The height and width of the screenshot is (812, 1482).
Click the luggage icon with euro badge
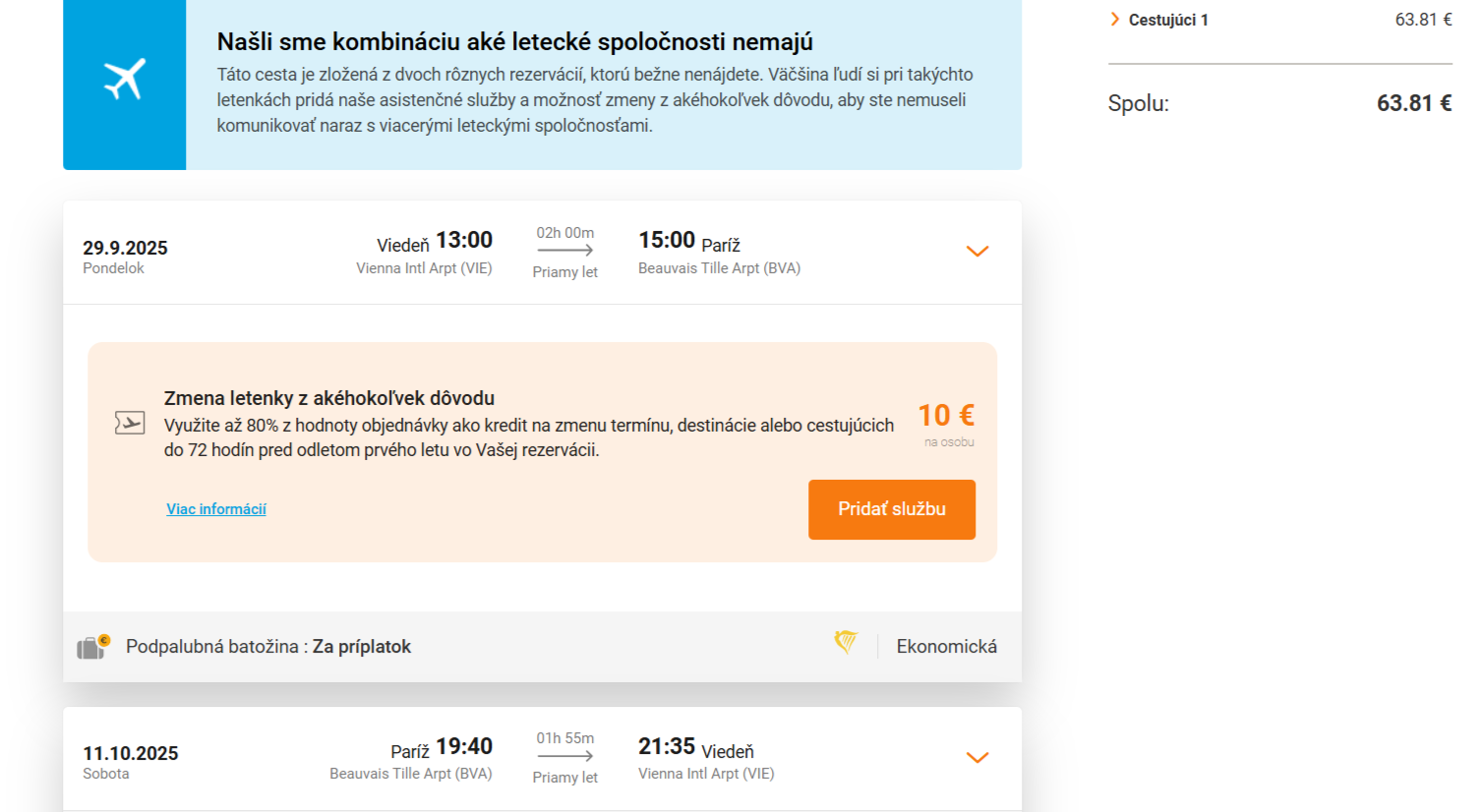[x=92, y=647]
